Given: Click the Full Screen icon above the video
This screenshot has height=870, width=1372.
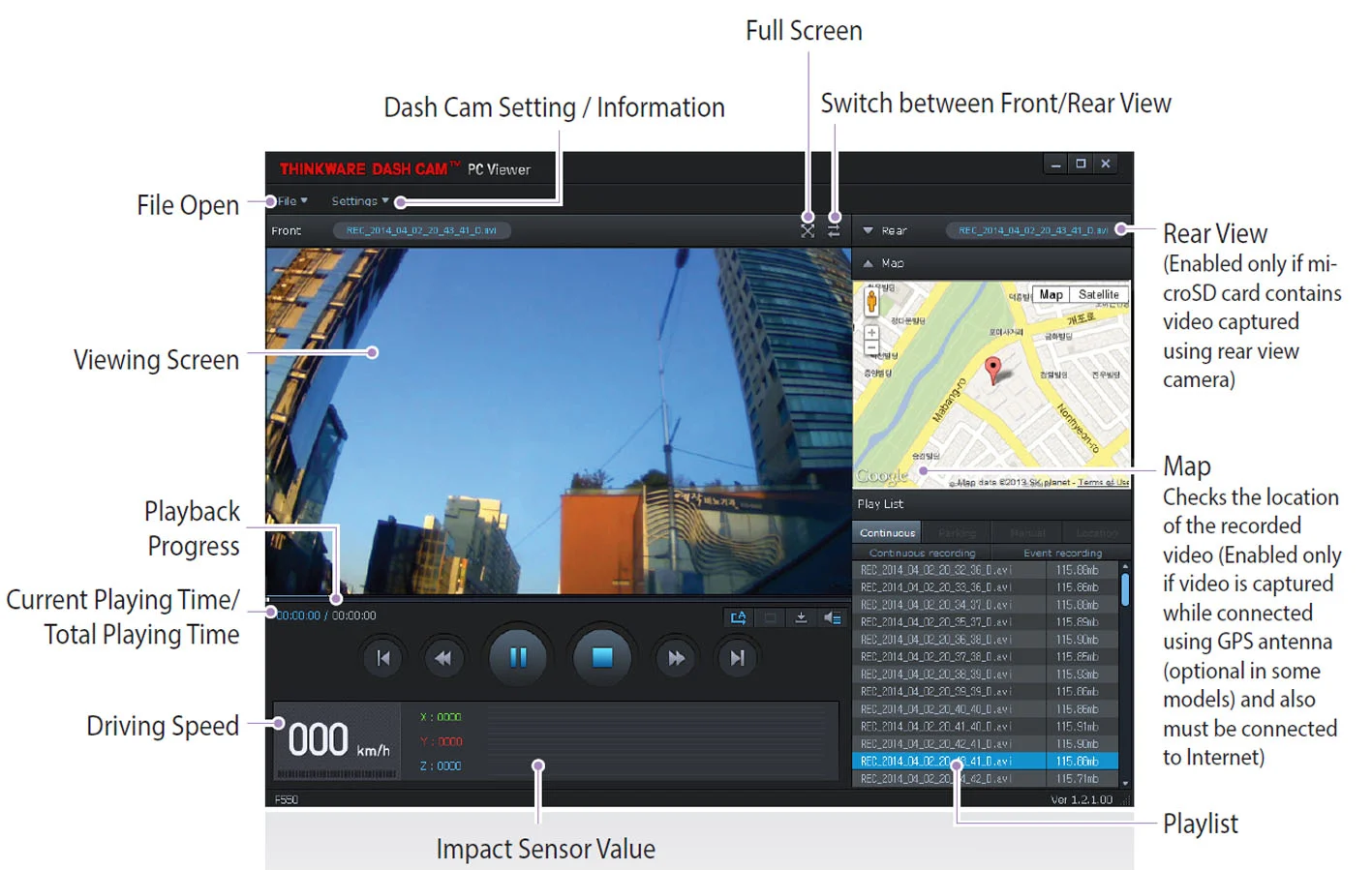Looking at the screenshot, I should [x=808, y=231].
